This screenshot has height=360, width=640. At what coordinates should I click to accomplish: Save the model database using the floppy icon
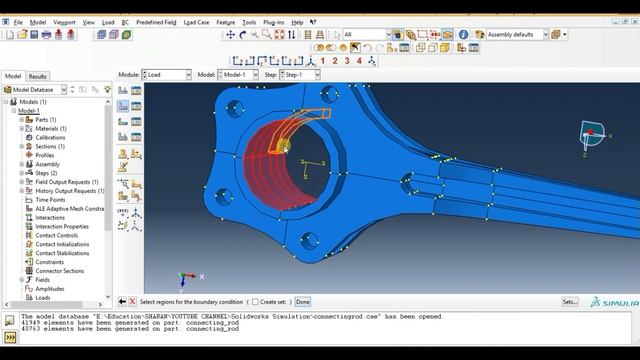[x=34, y=35]
